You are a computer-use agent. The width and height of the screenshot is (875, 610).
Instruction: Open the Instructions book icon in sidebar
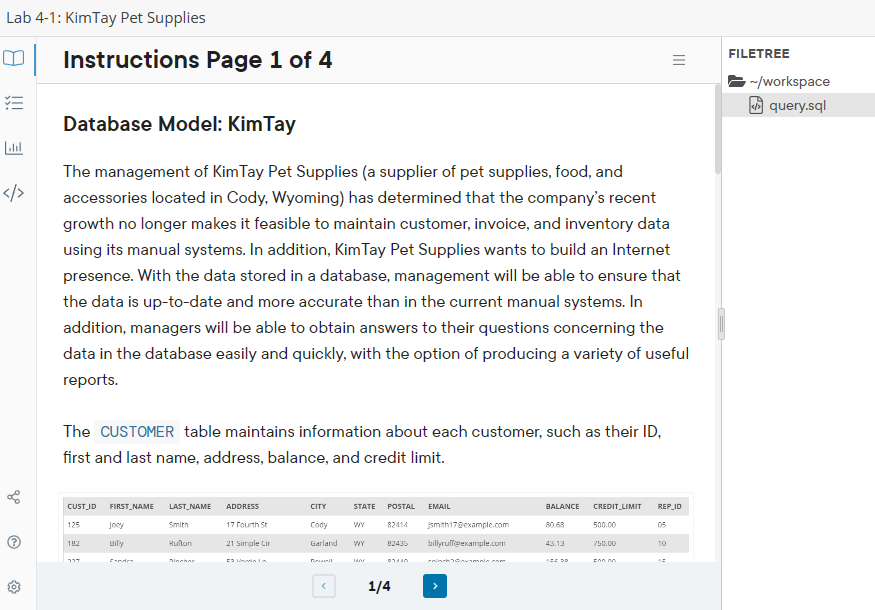14,58
